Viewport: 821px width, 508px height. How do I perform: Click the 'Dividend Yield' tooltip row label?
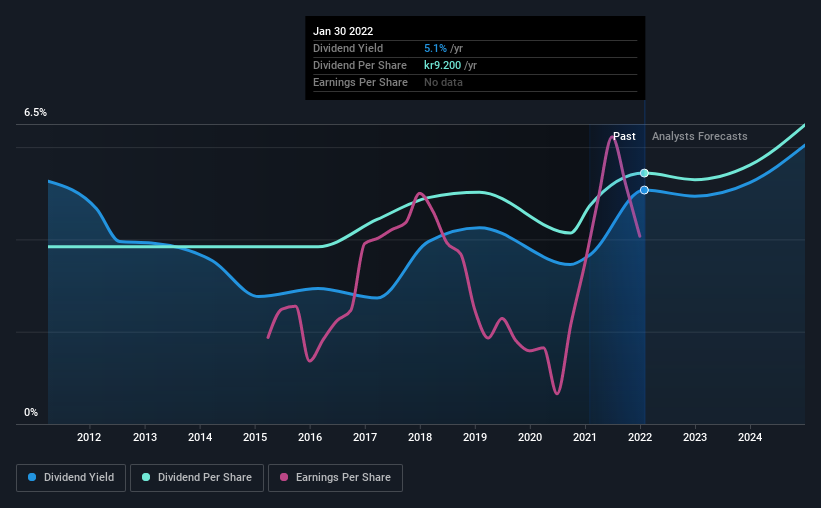coord(348,48)
